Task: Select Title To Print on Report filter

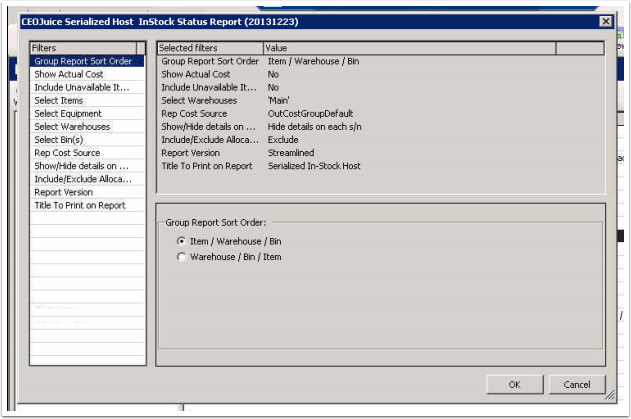Action: (87, 205)
